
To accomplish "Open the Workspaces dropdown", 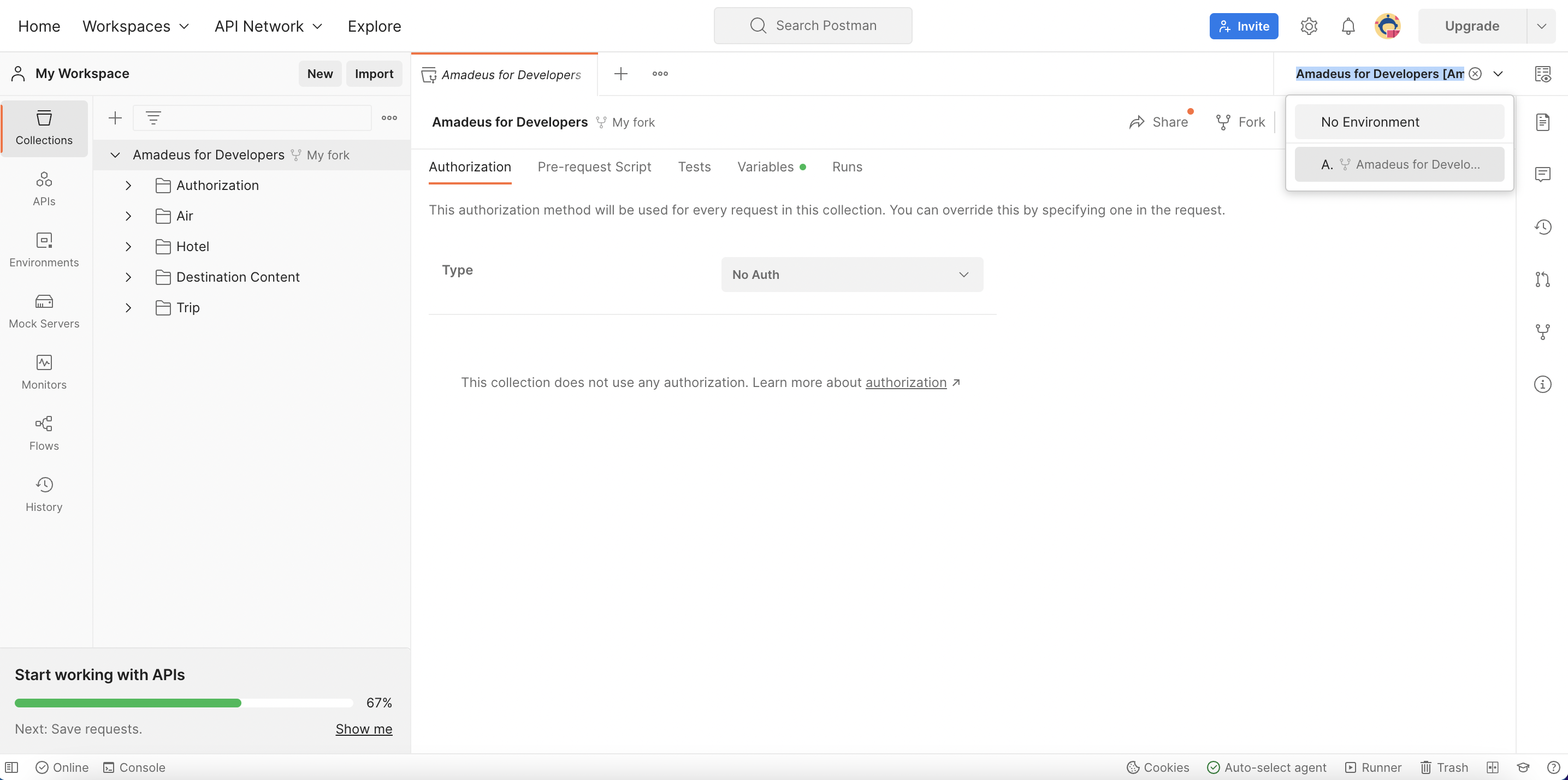I will coord(137,26).
